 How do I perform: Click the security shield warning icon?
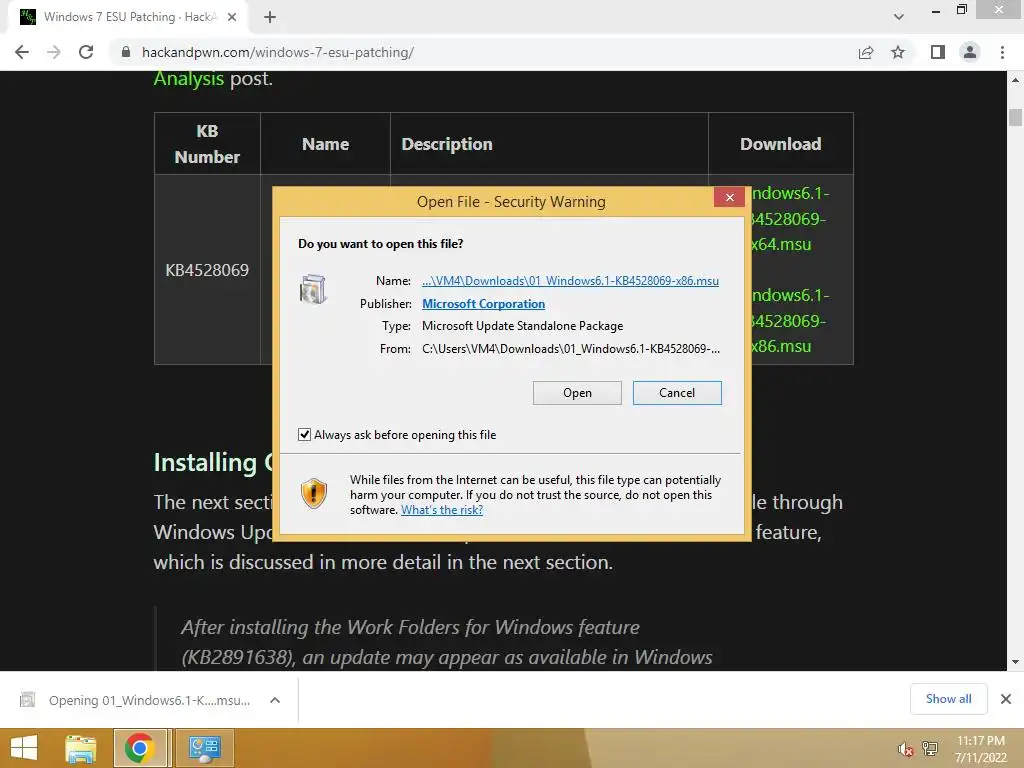313,494
